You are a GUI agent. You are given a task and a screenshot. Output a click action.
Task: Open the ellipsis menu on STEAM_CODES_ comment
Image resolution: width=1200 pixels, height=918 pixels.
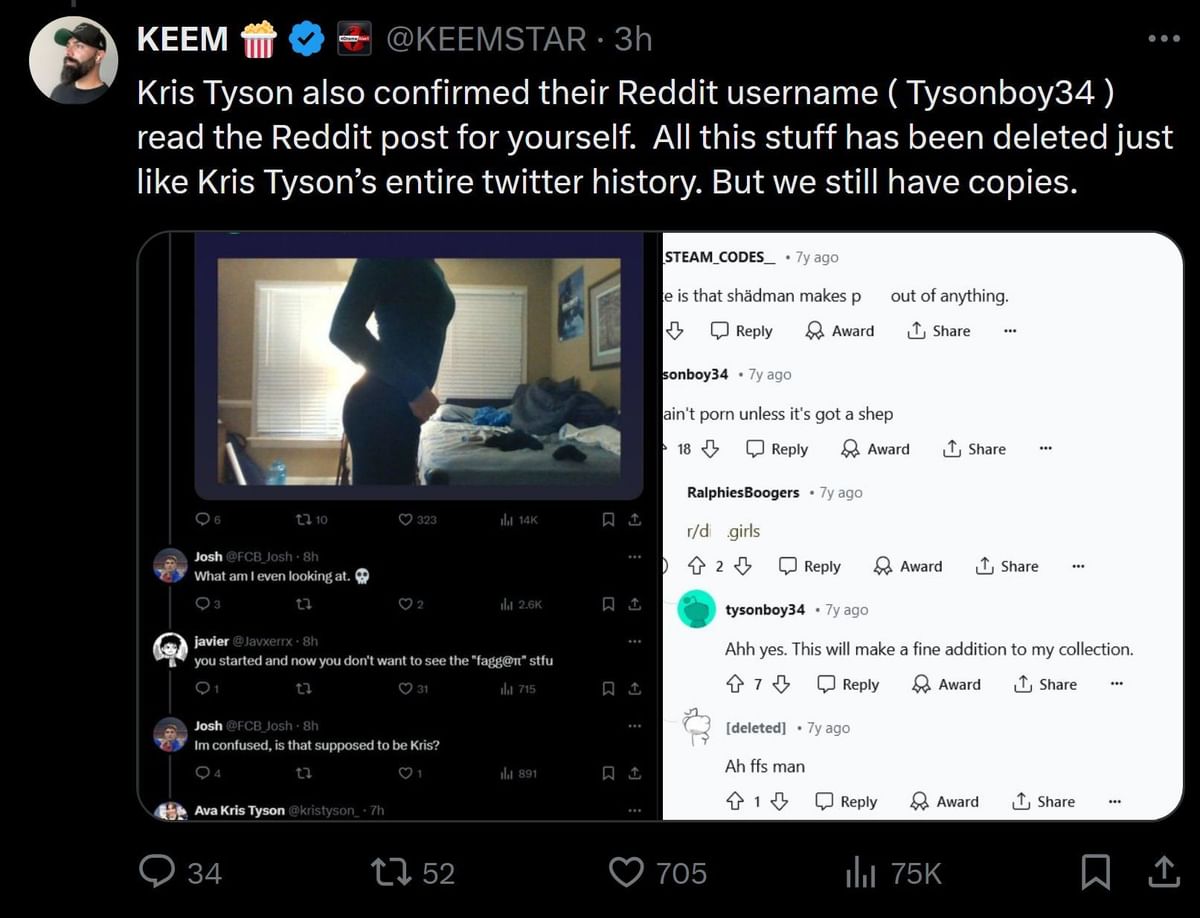click(x=1009, y=331)
